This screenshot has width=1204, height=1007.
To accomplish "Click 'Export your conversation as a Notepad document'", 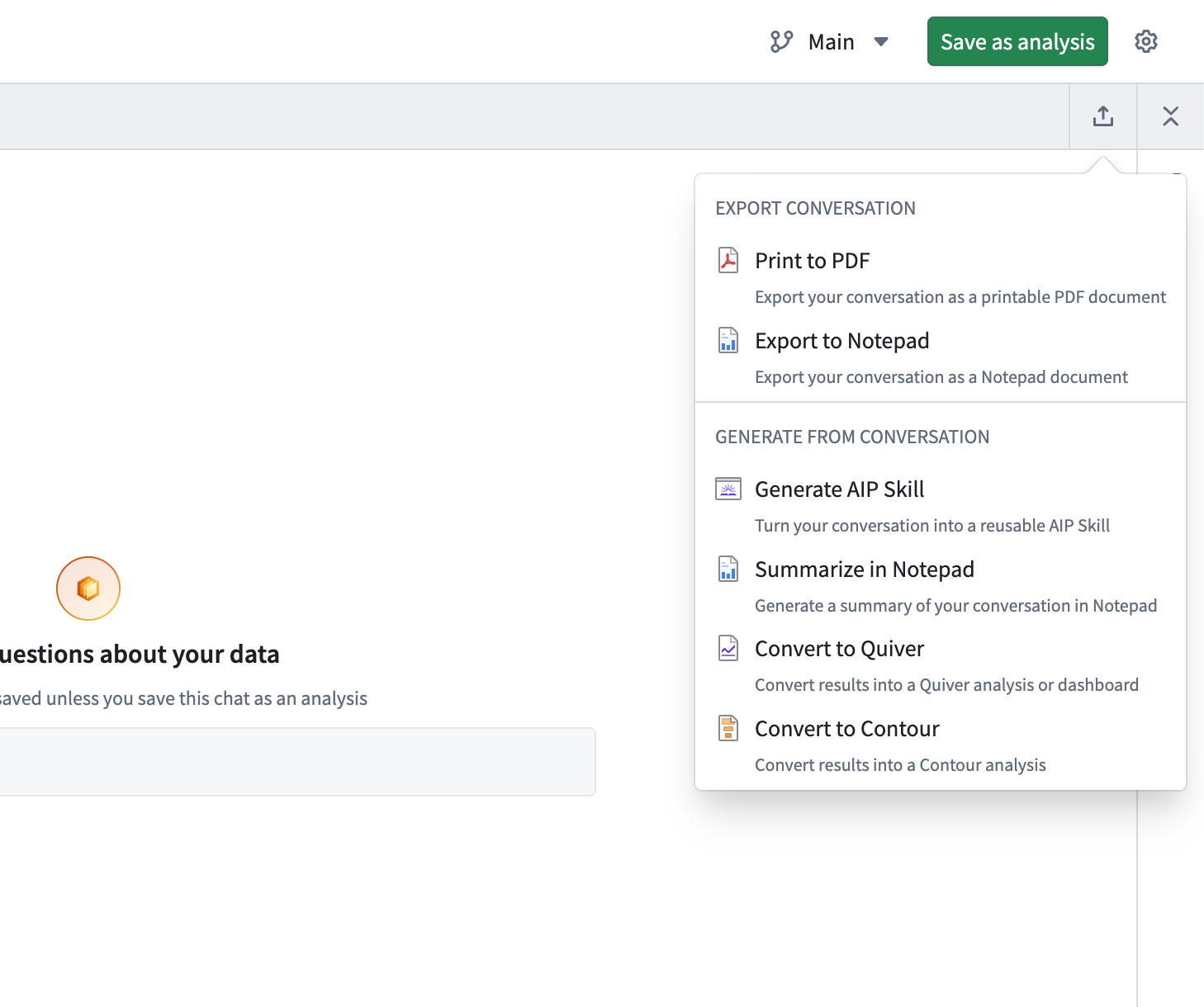I will coord(941,377).
